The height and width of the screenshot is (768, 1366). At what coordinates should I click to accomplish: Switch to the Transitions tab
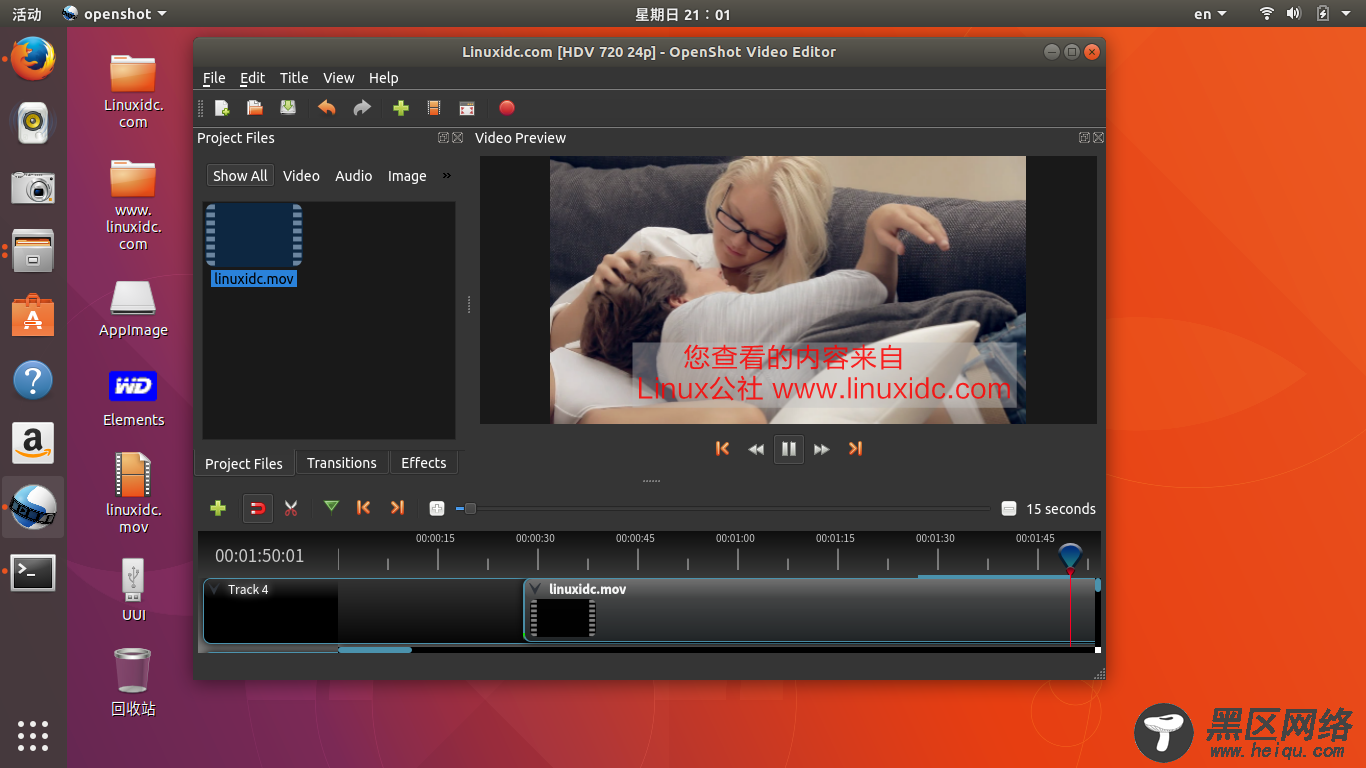coord(342,463)
